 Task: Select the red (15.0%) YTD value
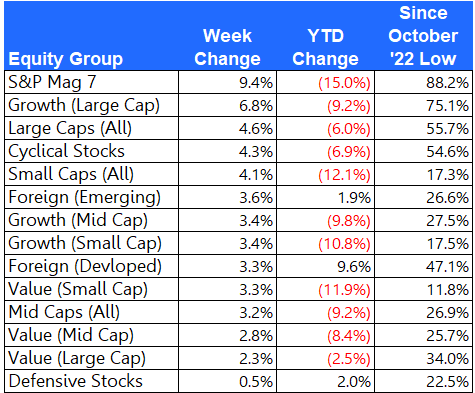[x=344, y=83]
